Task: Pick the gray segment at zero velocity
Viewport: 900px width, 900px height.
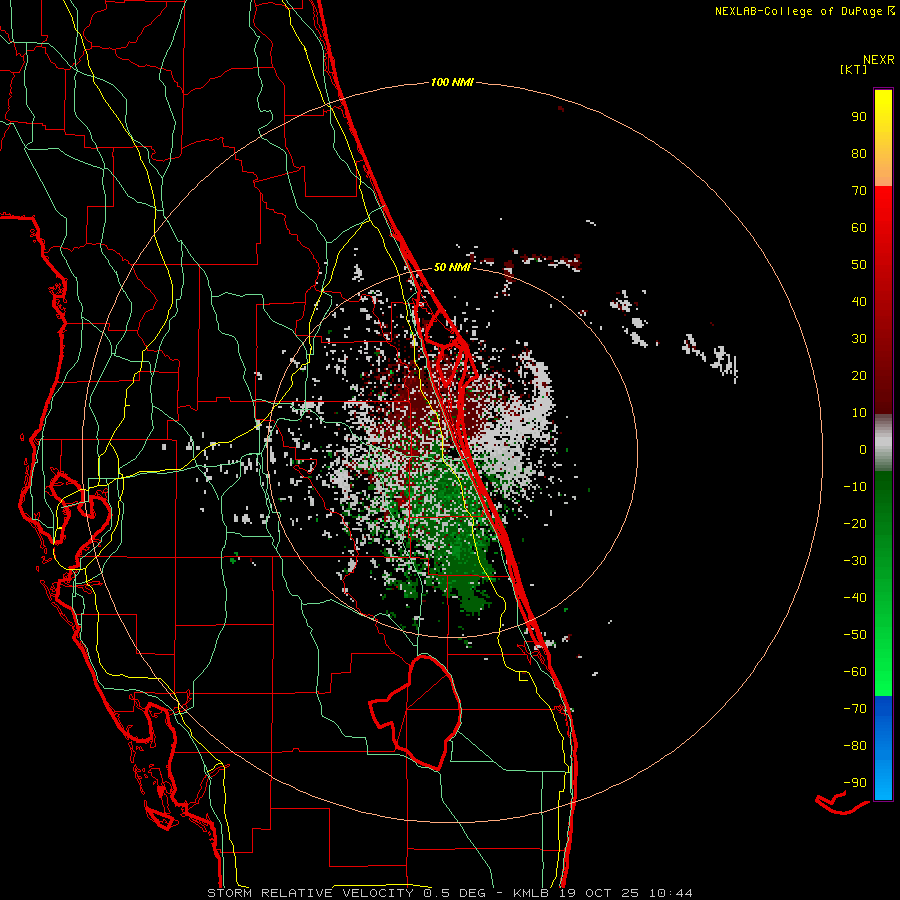Action: (x=883, y=443)
